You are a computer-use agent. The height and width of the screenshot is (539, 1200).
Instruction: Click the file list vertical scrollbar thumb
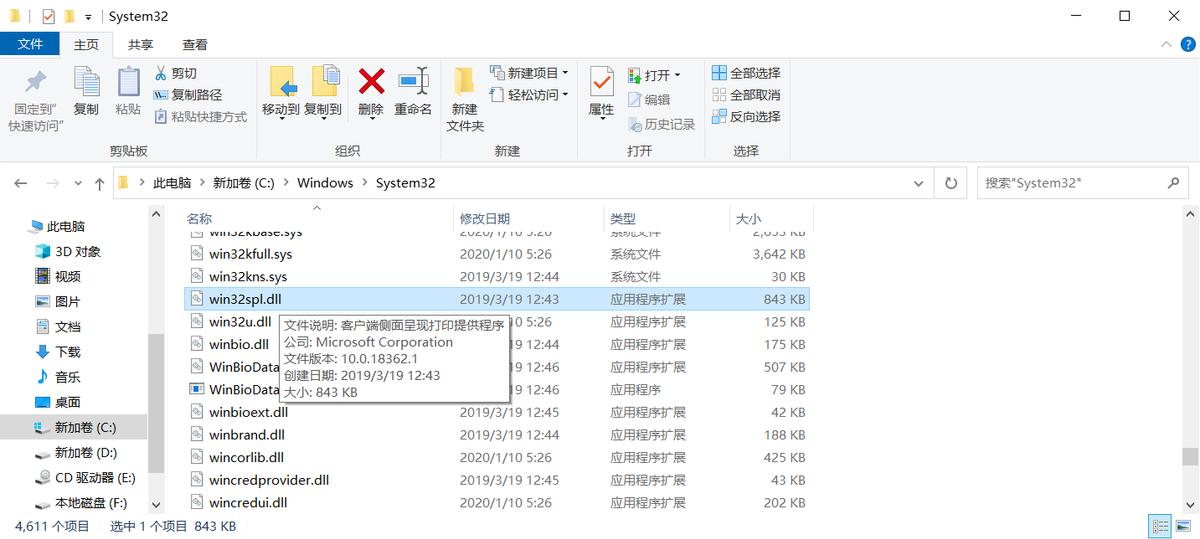[1189, 457]
